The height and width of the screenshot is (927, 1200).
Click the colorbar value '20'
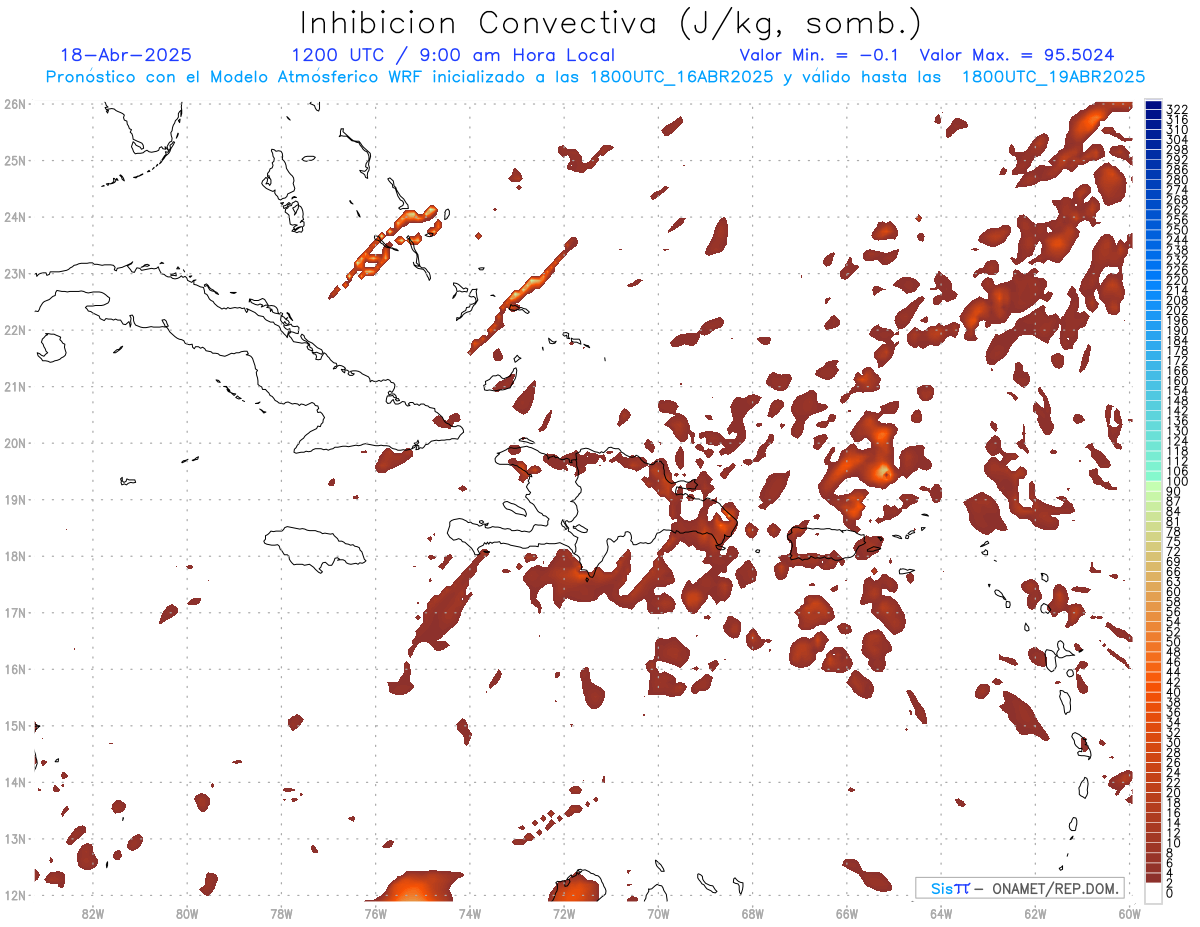tap(1174, 793)
